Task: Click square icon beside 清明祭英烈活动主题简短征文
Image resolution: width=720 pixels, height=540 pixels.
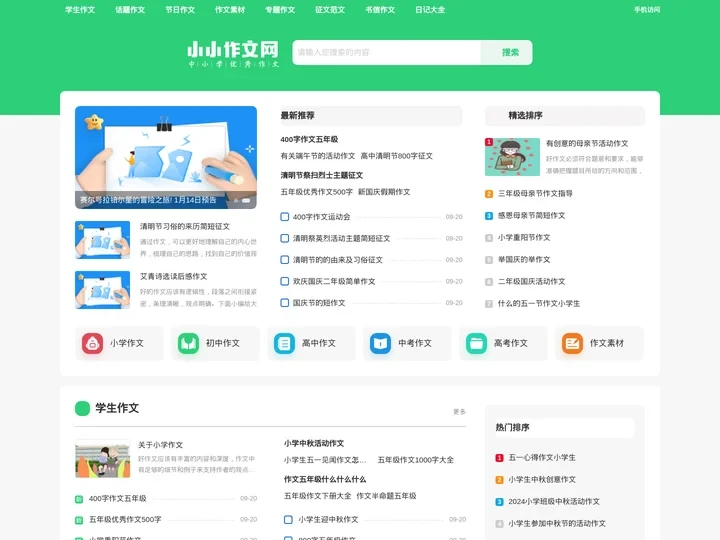Action: coord(285,238)
